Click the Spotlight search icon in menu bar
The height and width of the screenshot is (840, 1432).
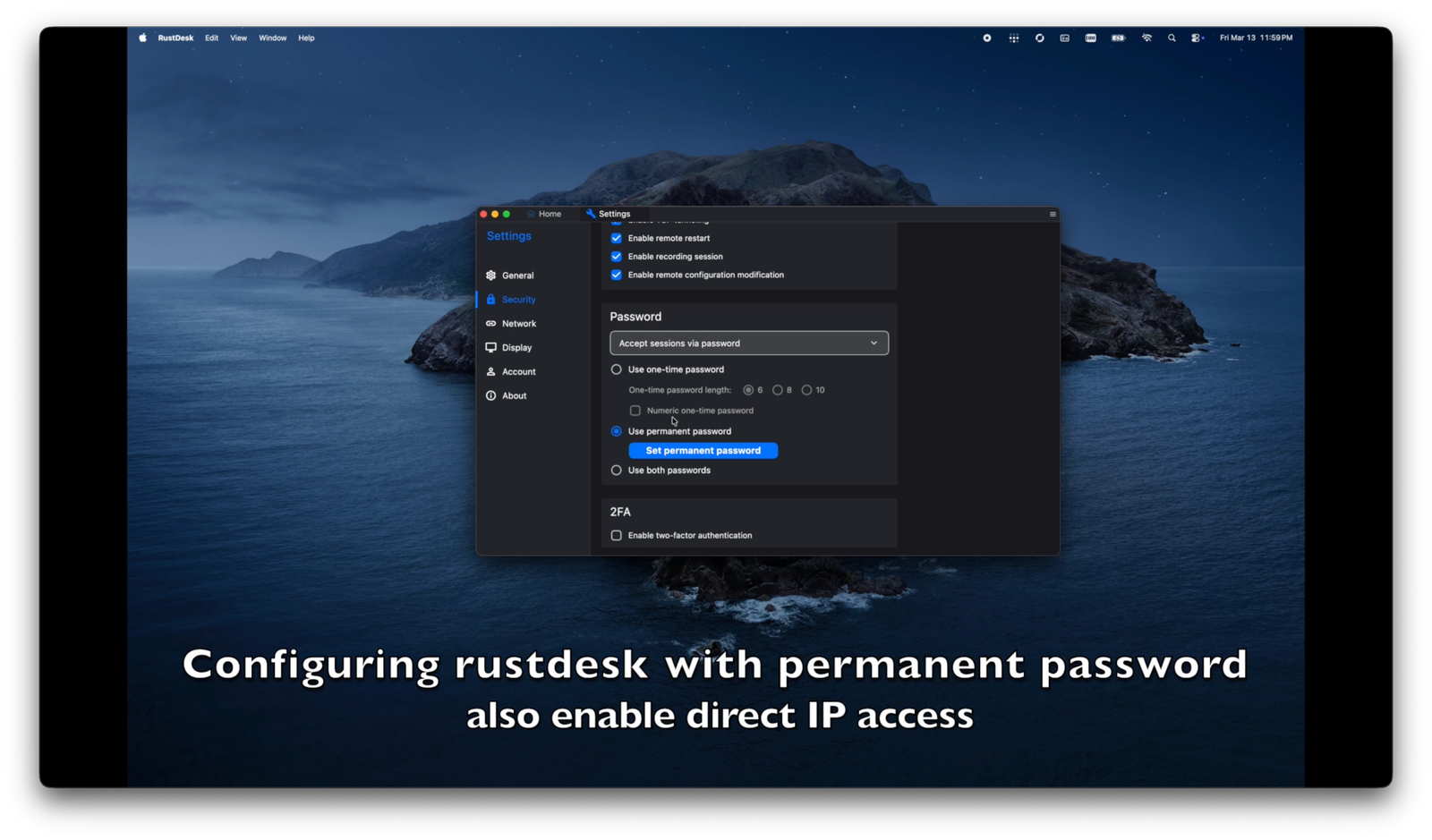tap(1171, 38)
